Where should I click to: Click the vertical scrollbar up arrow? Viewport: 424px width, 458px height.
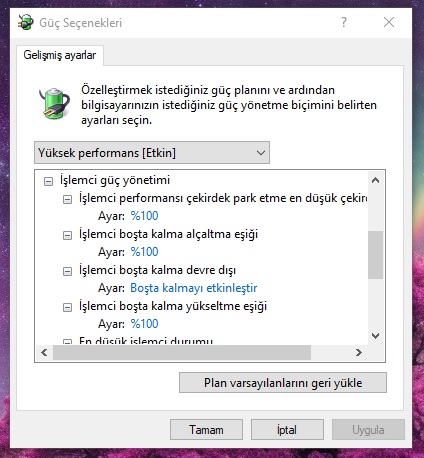375,180
